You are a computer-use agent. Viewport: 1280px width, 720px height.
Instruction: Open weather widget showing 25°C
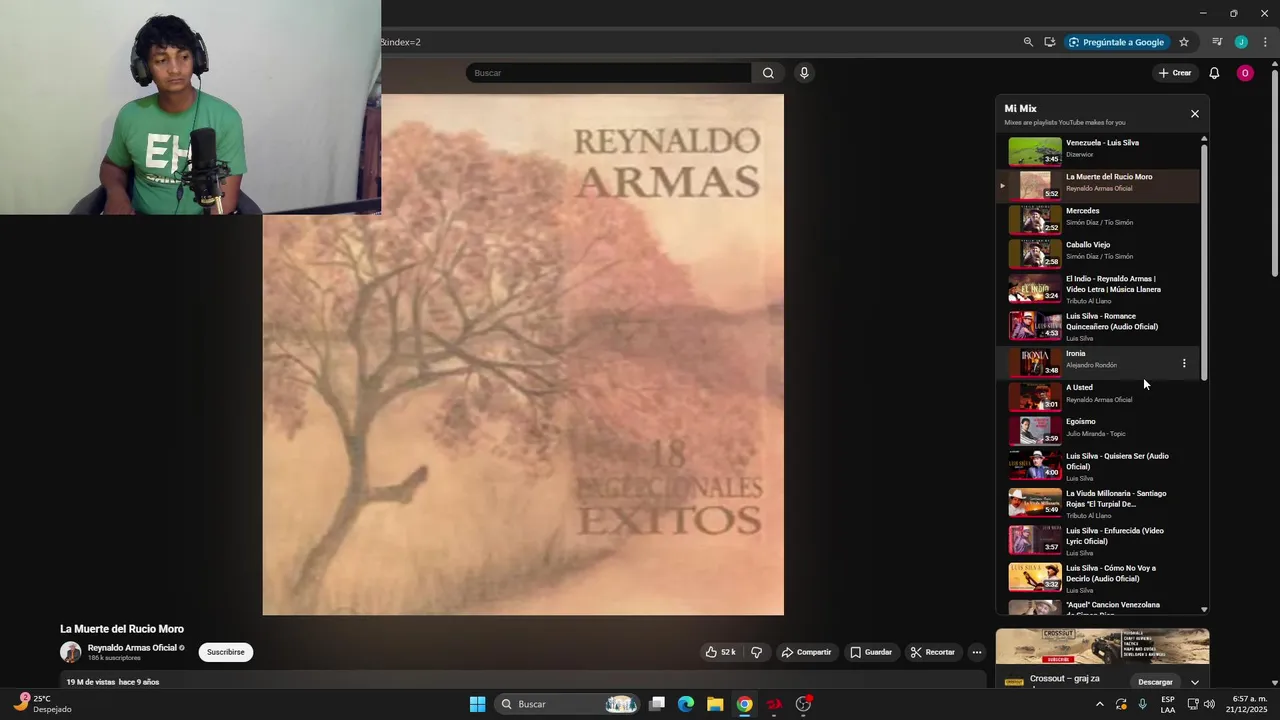pyautogui.click(x=42, y=704)
